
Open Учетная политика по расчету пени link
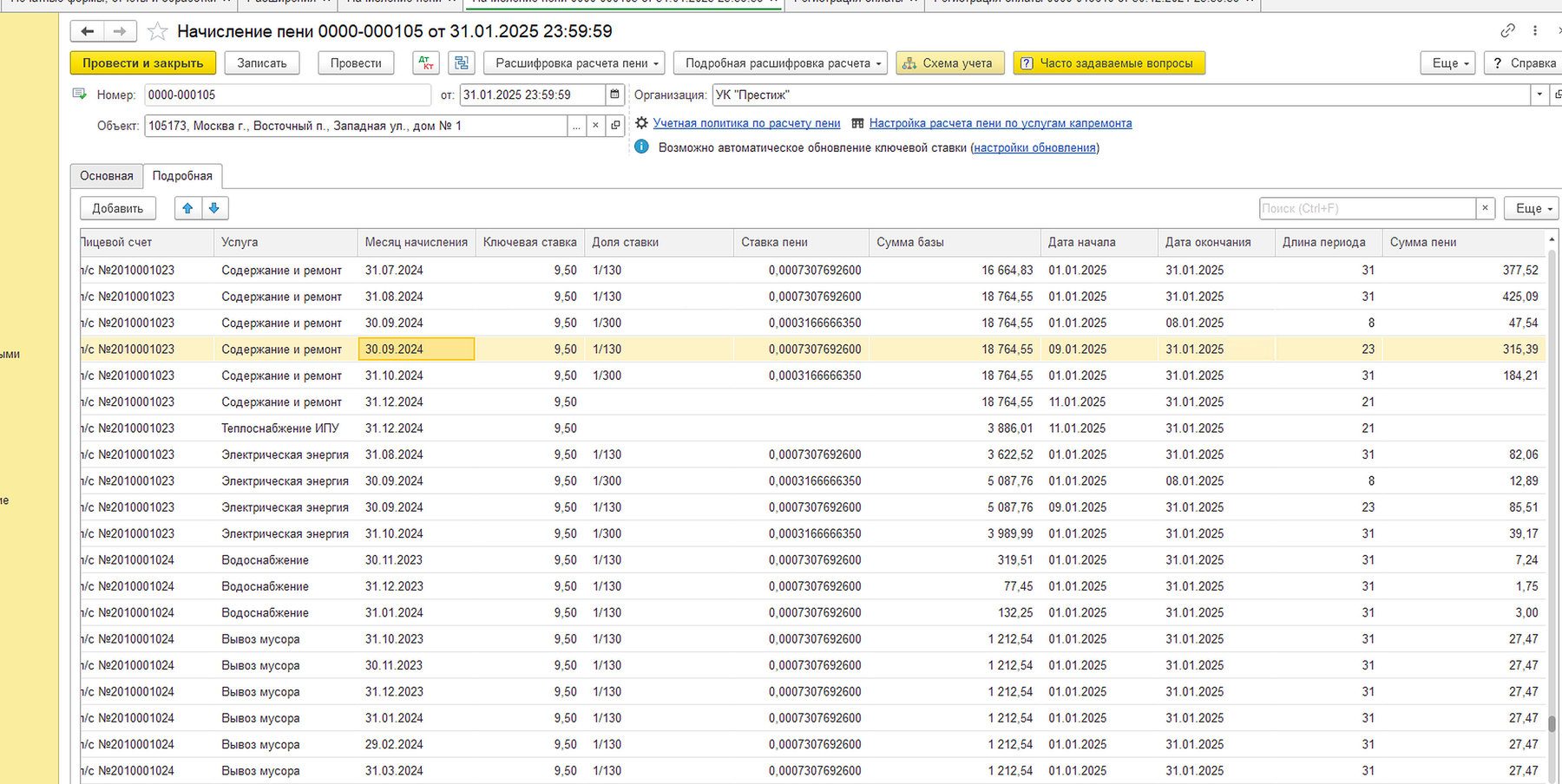[746, 123]
